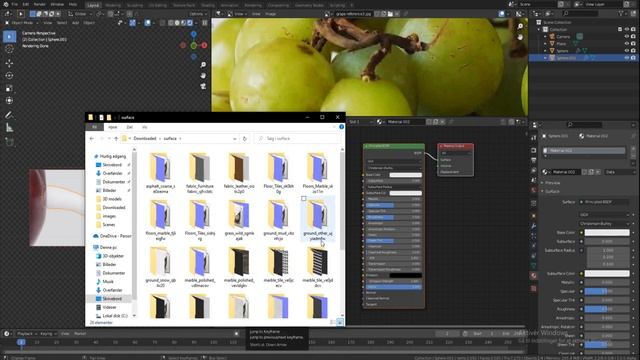Collapse the Collection tree in outliner
This screenshot has height=360, width=640.
point(539,29)
